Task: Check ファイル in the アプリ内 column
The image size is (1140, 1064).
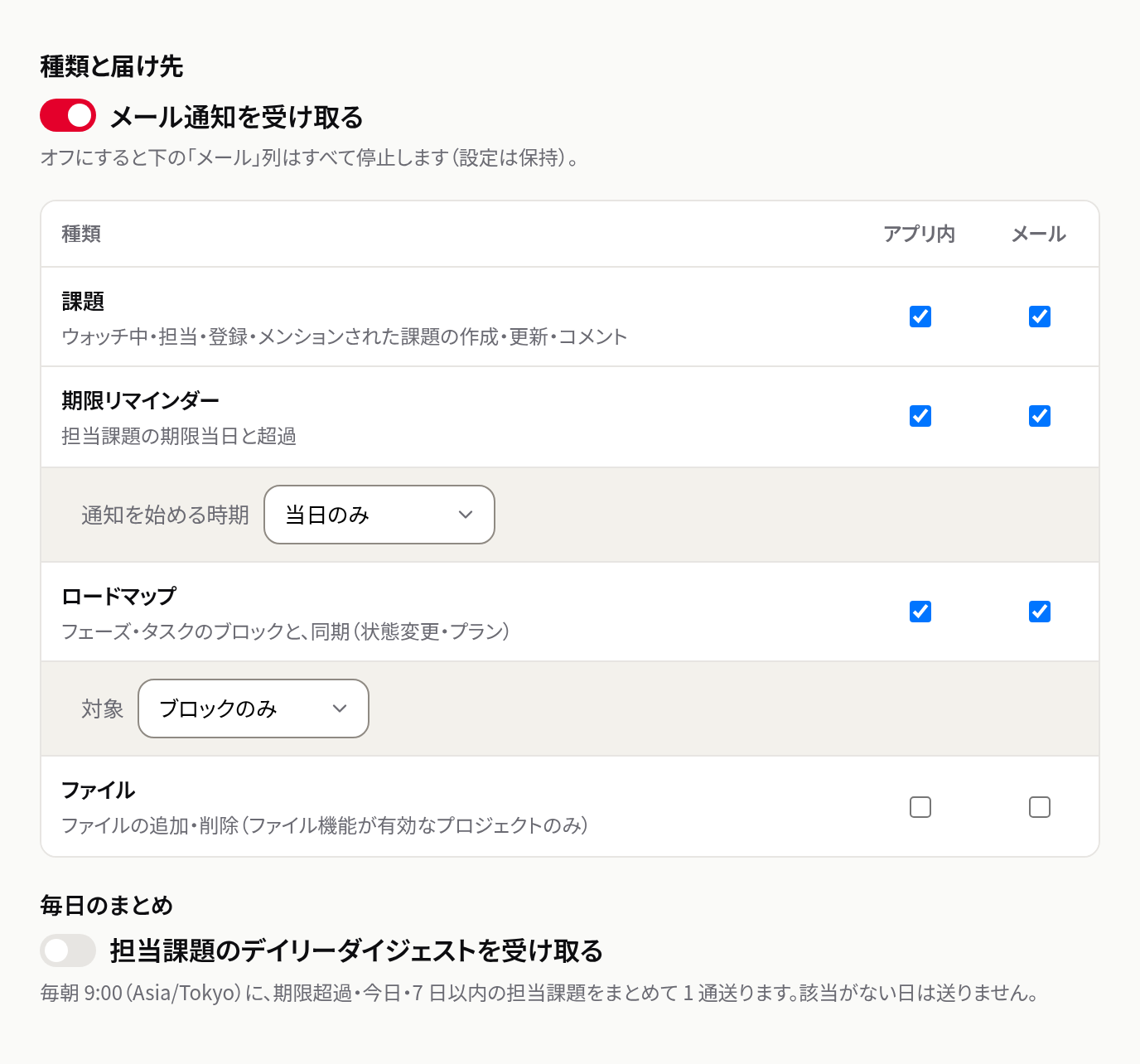Action: click(x=920, y=807)
